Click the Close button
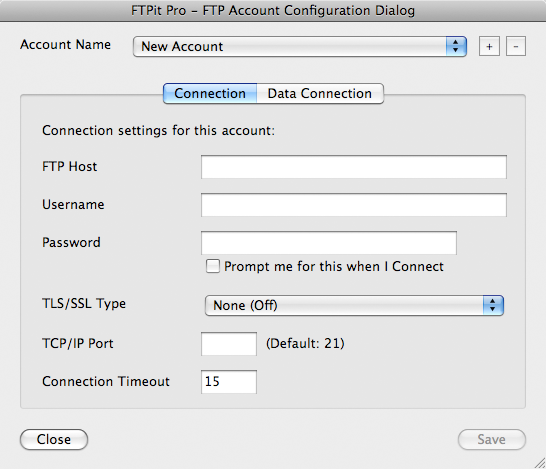 coord(54,439)
